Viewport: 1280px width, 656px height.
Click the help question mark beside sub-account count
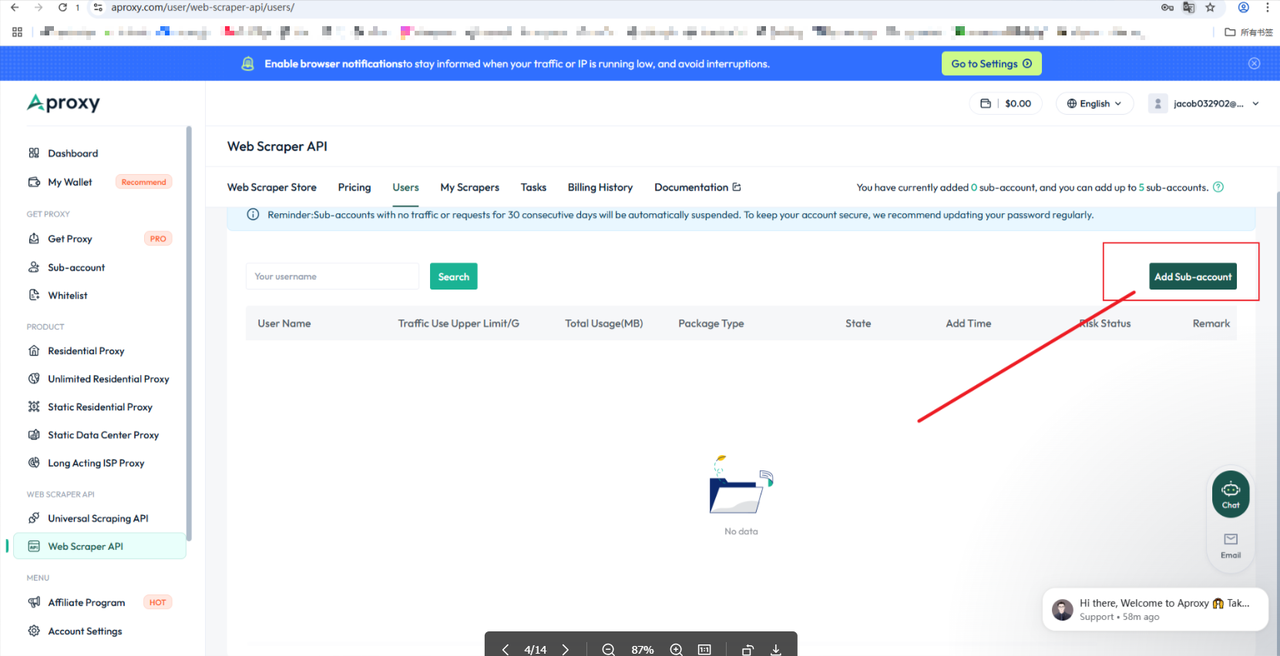tap(1218, 187)
